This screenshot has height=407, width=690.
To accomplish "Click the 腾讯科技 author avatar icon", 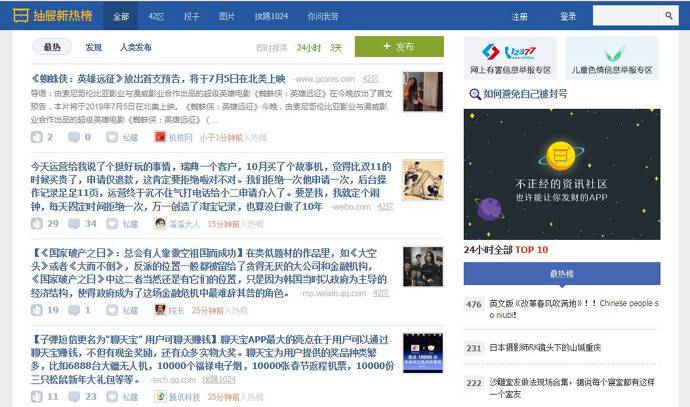I will click(x=160, y=396).
